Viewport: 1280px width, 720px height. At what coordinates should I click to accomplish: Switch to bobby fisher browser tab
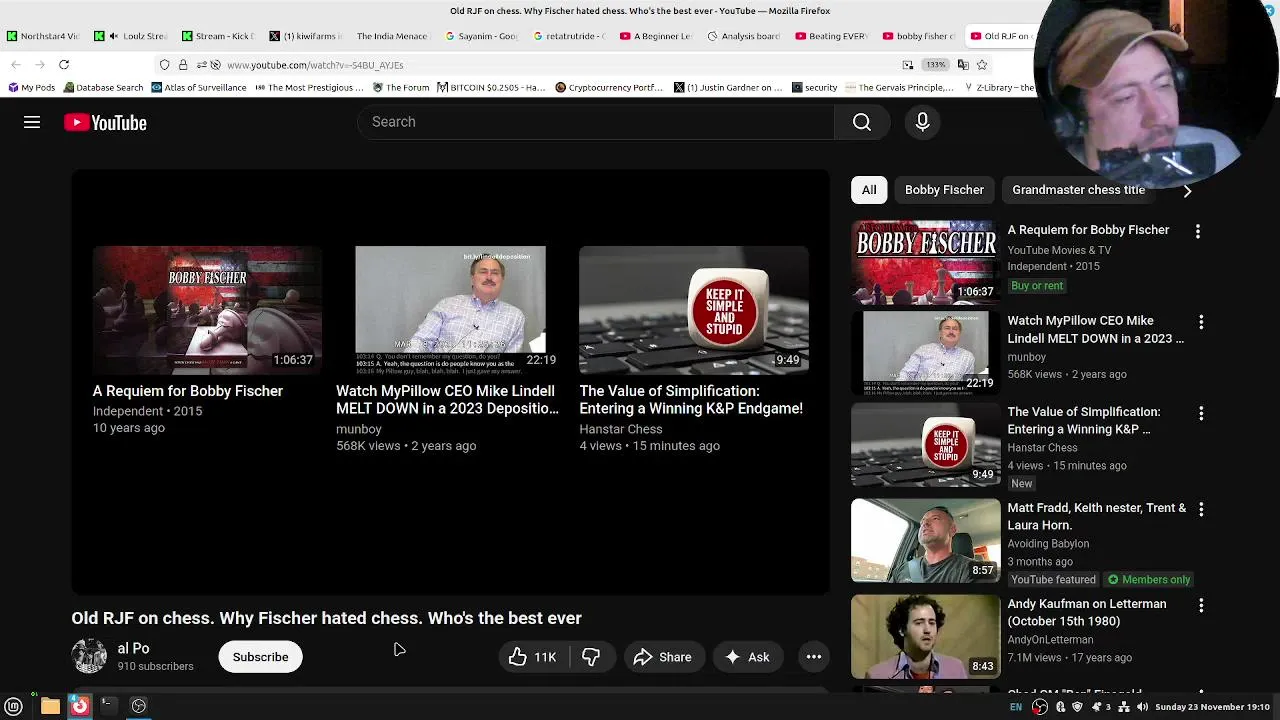coord(919,36)
